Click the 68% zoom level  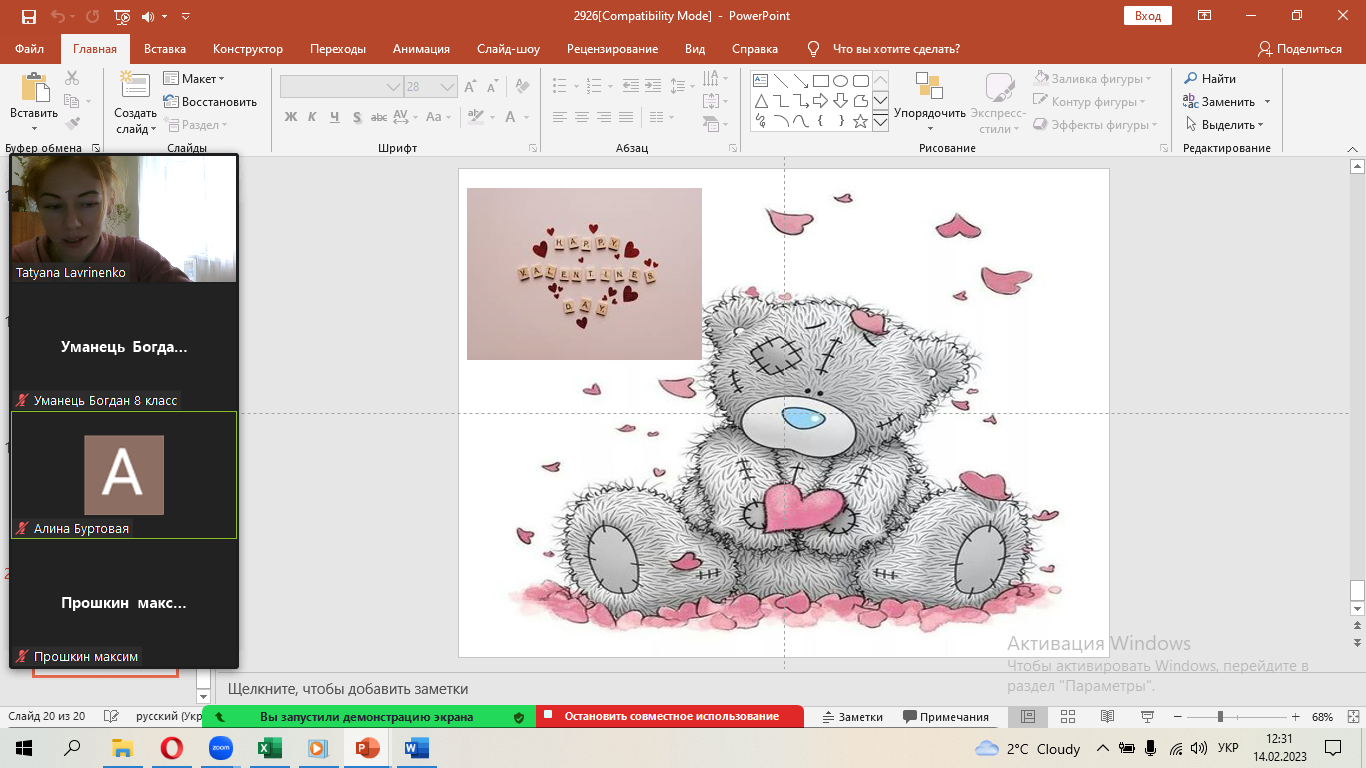click(x=1322, y=717)
